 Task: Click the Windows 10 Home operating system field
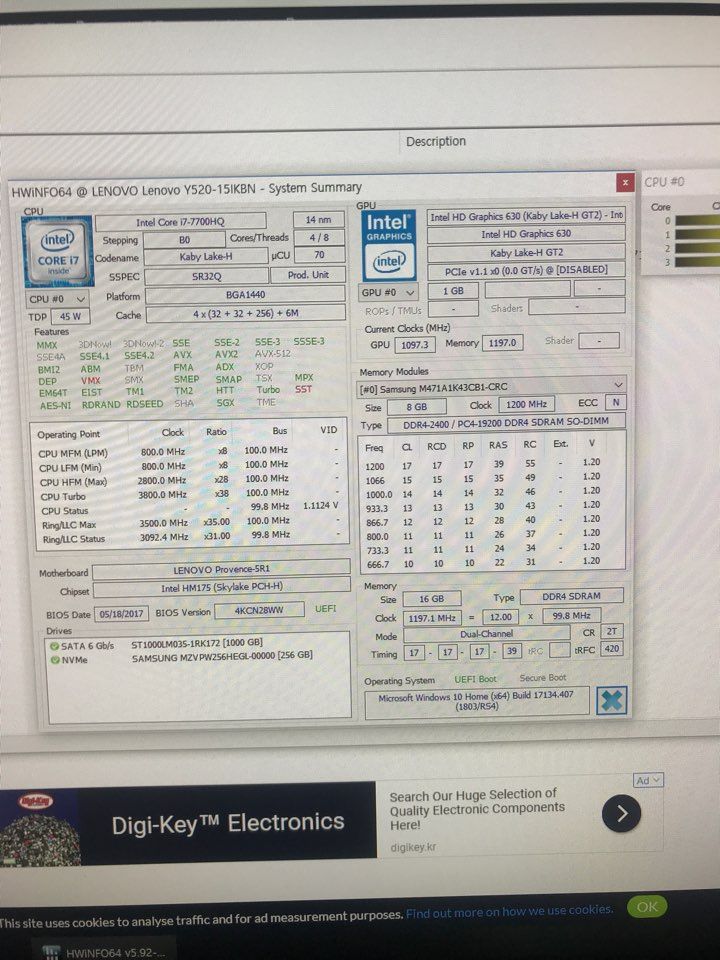[476, 702]
